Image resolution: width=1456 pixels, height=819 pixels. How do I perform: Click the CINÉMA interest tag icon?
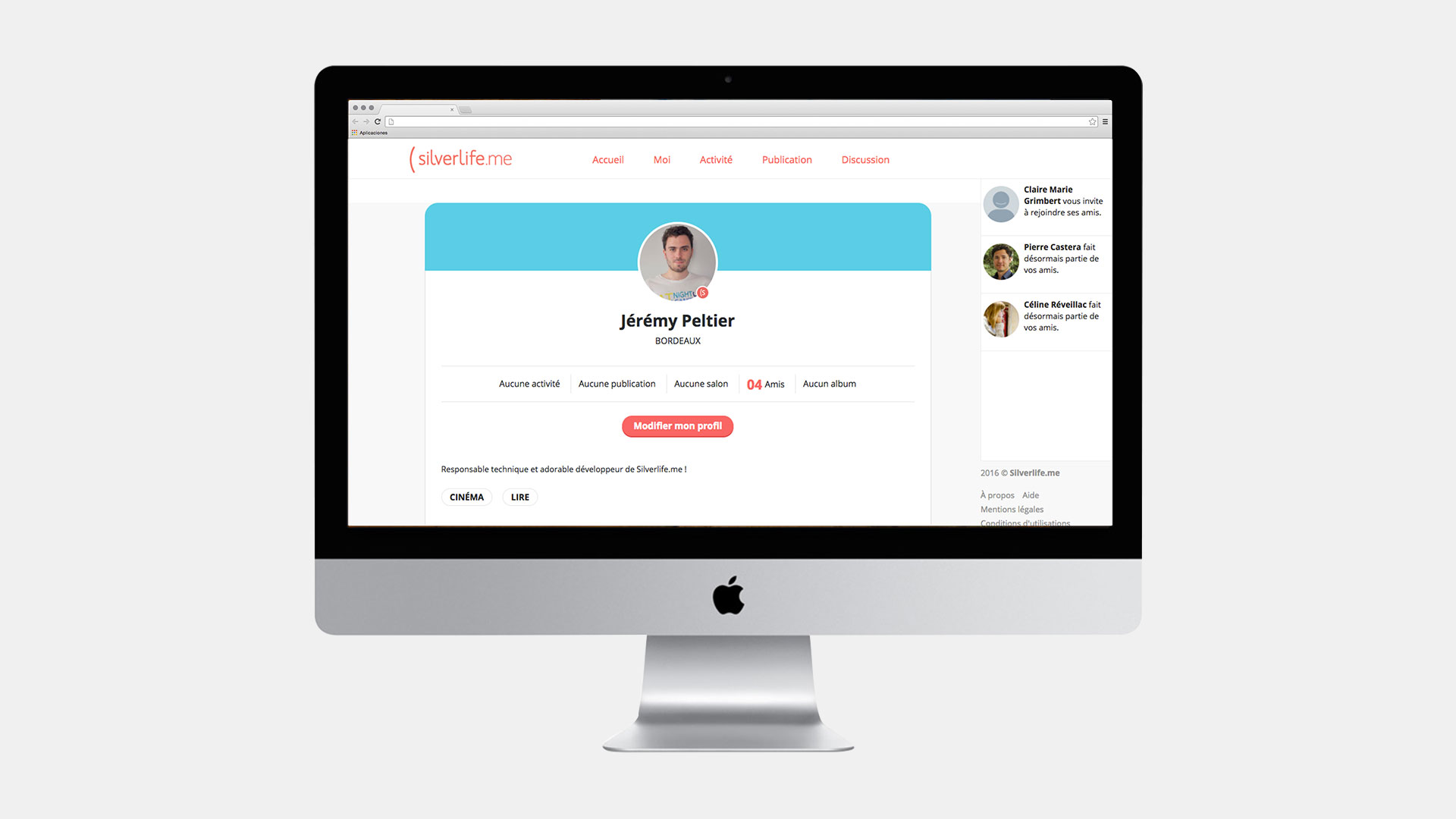(467, 497)
